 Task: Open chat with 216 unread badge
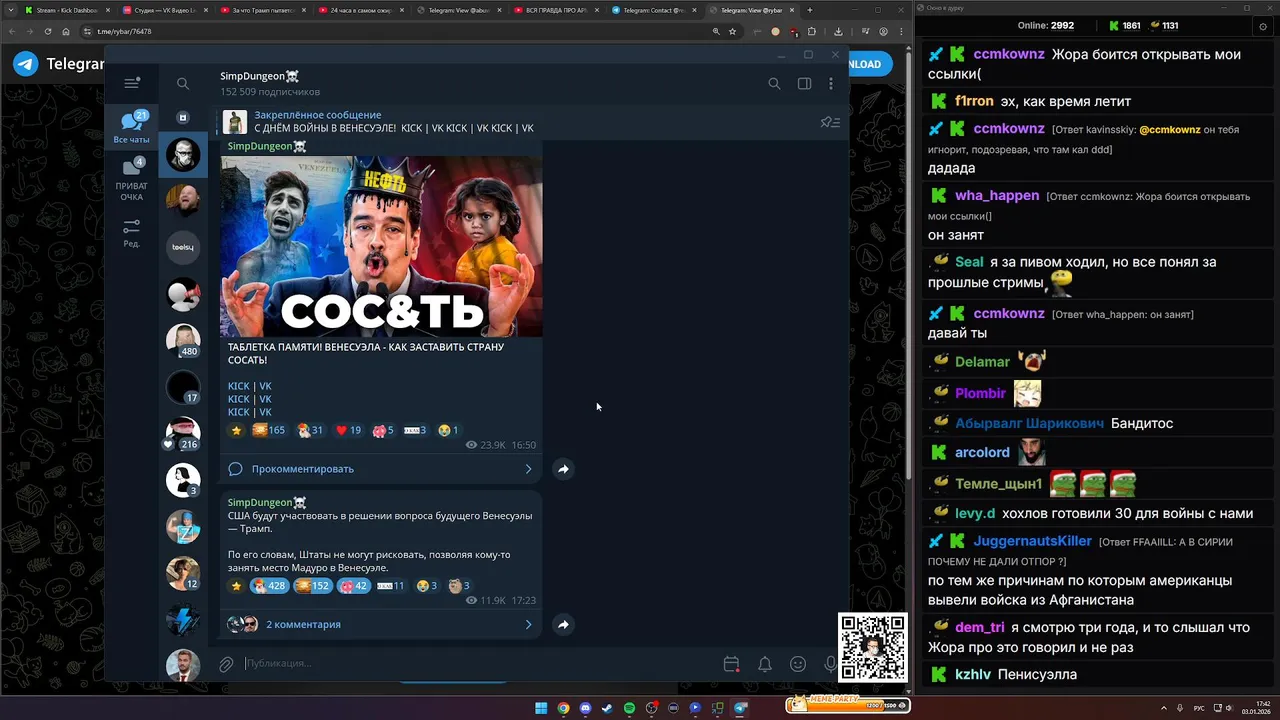(x=183, y=433)
